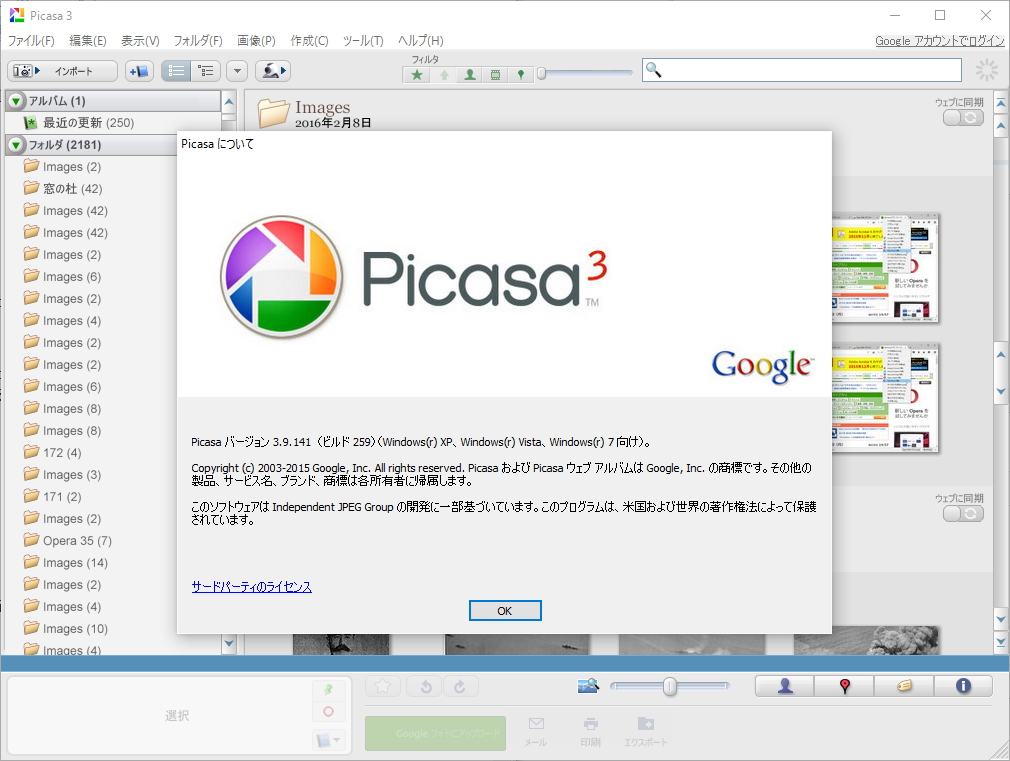Toggle the faces filter in フィルタ bar
The width and height of the screenshot is (1010, 761).
point(470,74)
